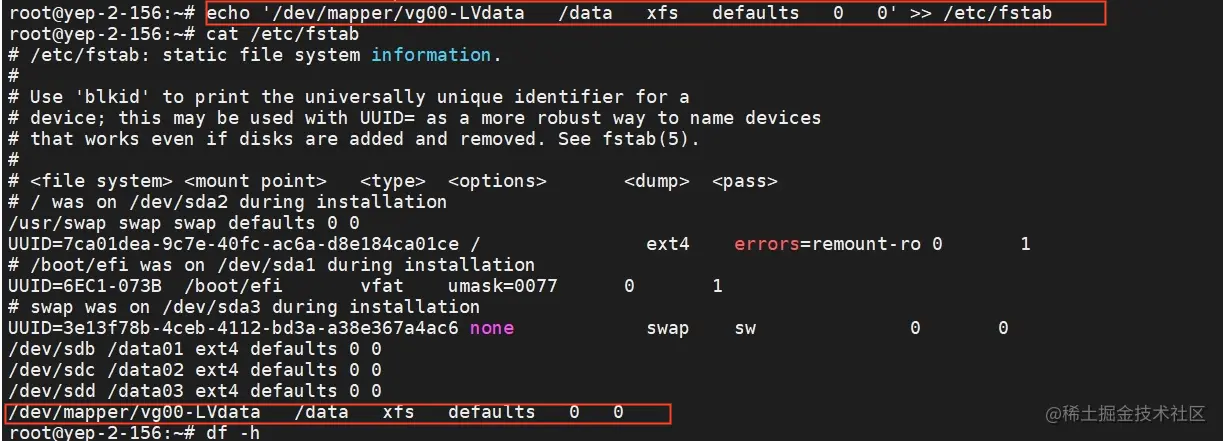This screenshot has height=441, width=1223.
Task: Click the cyan word 'information'
Action: click(x=431, y=55)
